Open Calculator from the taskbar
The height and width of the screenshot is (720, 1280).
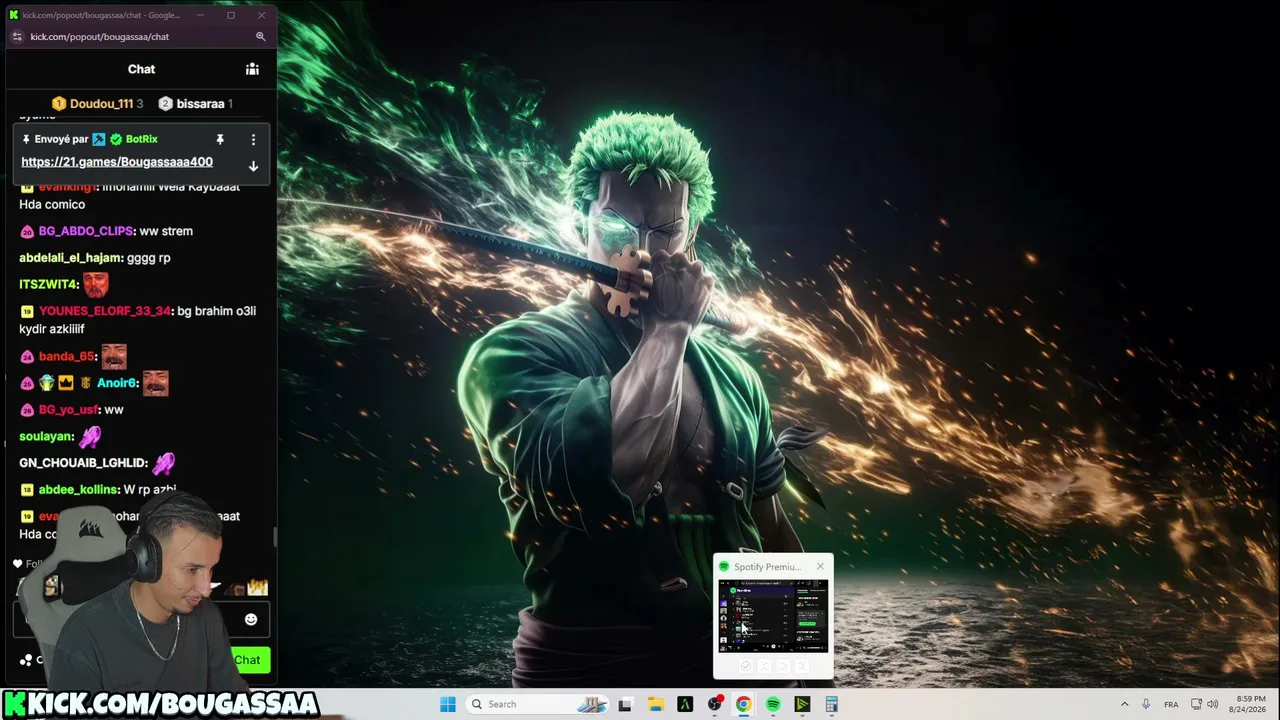tap(831, 704)
